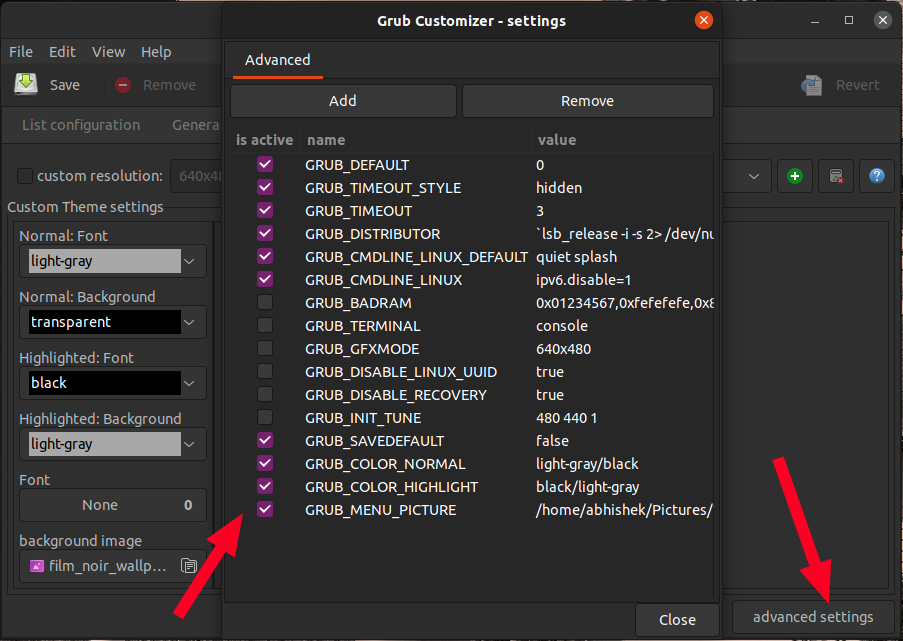The image size is (903, 641).
Task: Click the GRUB_COLOR_HIGHLIGHT name cell
Action: (392, 487)
